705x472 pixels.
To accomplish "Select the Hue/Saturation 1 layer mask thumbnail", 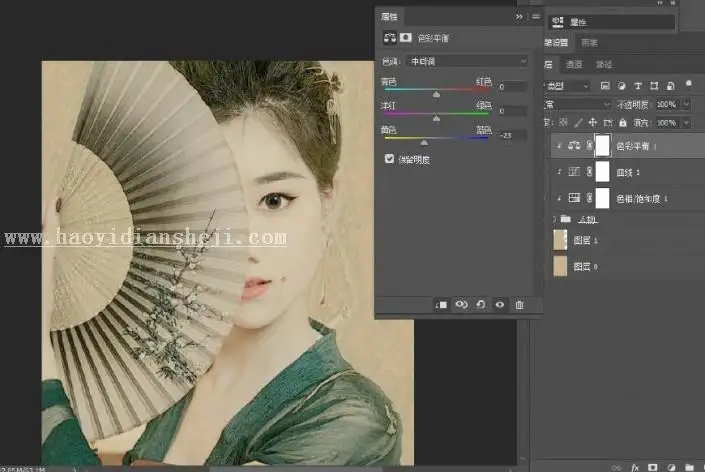I will pyautogui.click(x=602, y=198).
